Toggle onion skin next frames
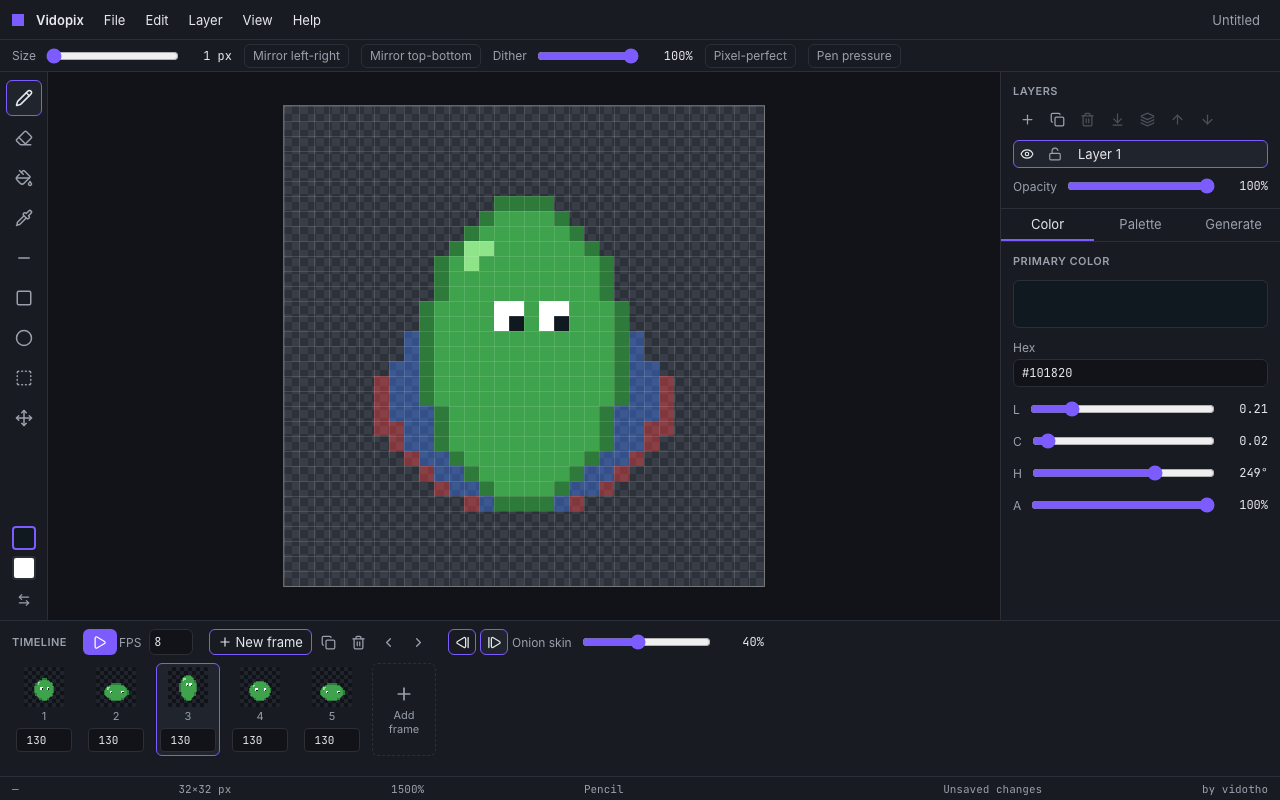 tap(494, 642)
